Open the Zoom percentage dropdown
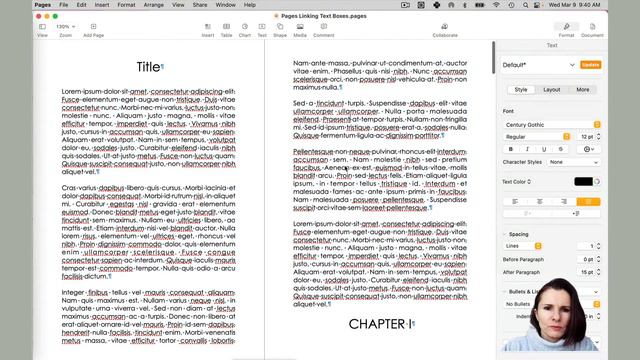 point(66,27)
